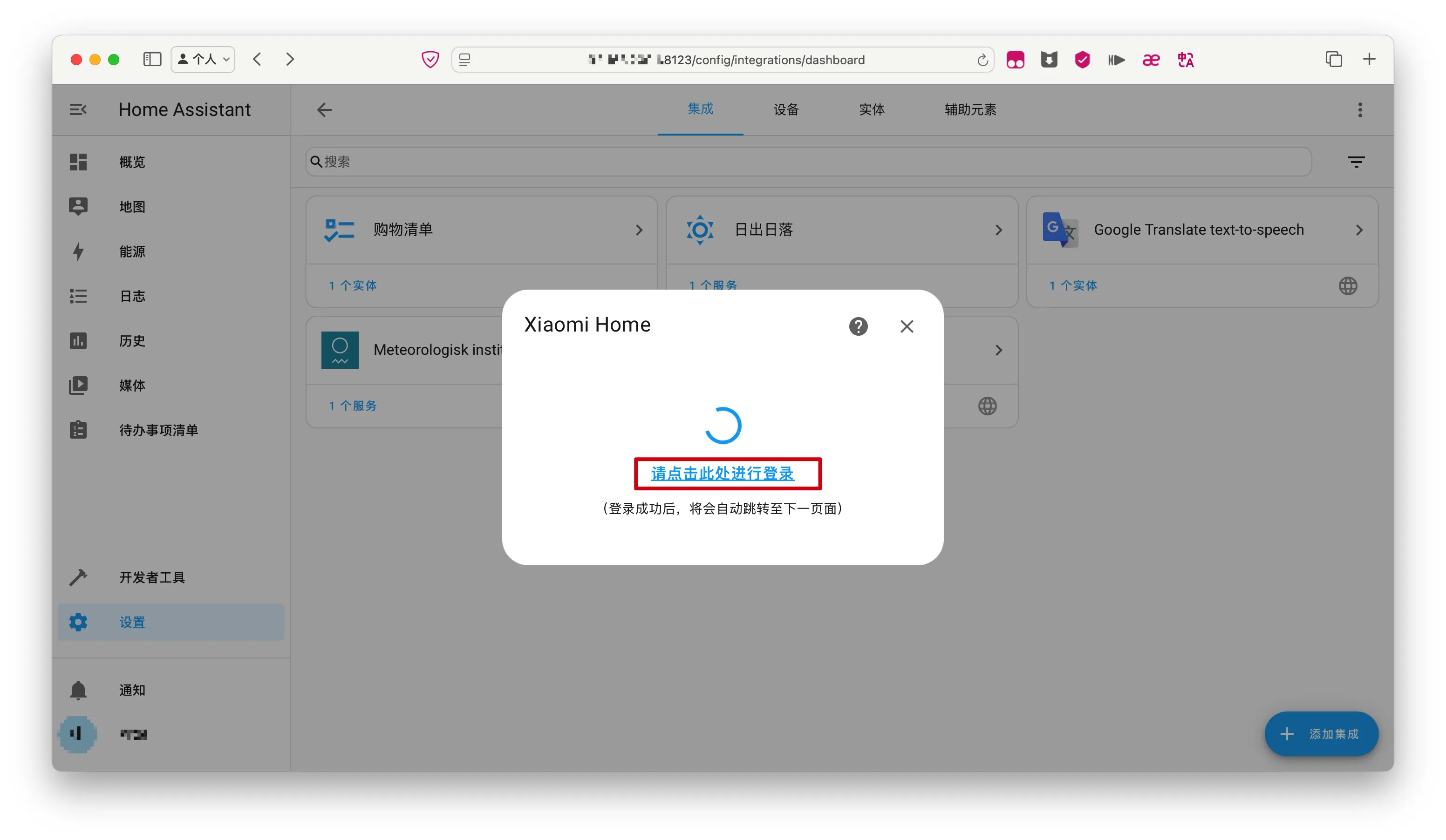Expand the 日出日落 integration chevron
The width and height of the screenshot is (1446, 840).
click(x=998, y=230)
